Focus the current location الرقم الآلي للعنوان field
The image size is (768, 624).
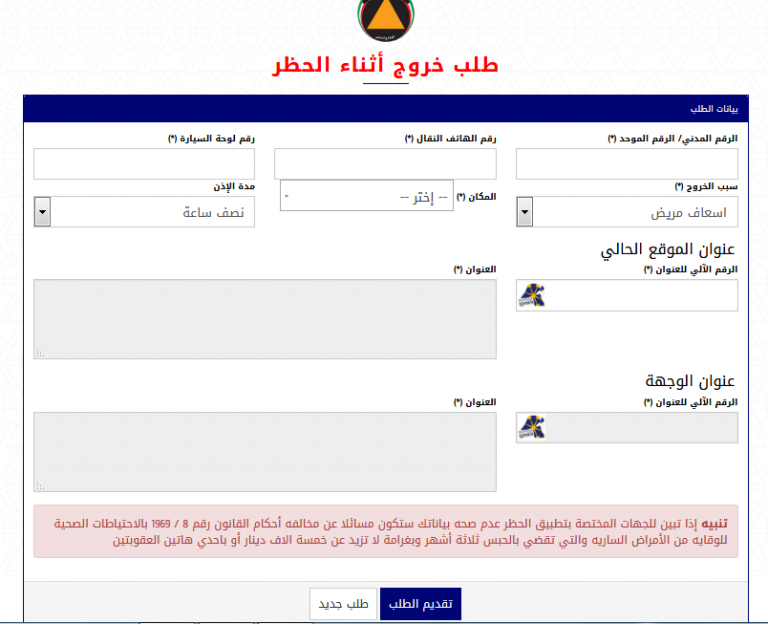pos(627,295)
